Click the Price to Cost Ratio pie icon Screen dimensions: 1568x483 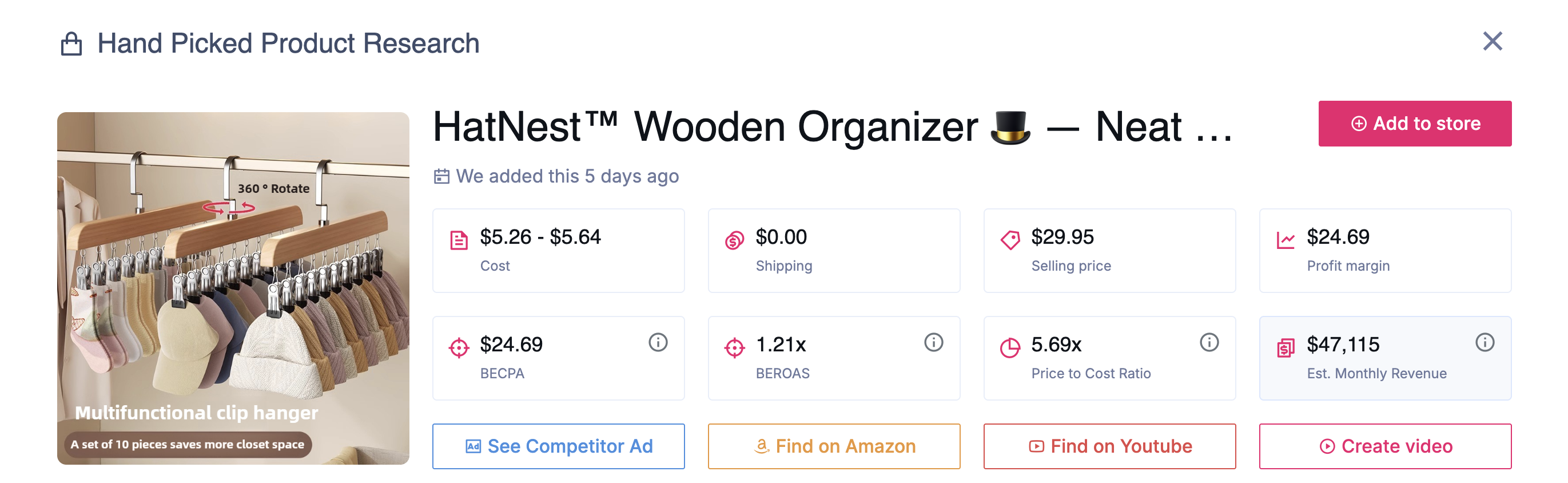tap(1010, 348)
